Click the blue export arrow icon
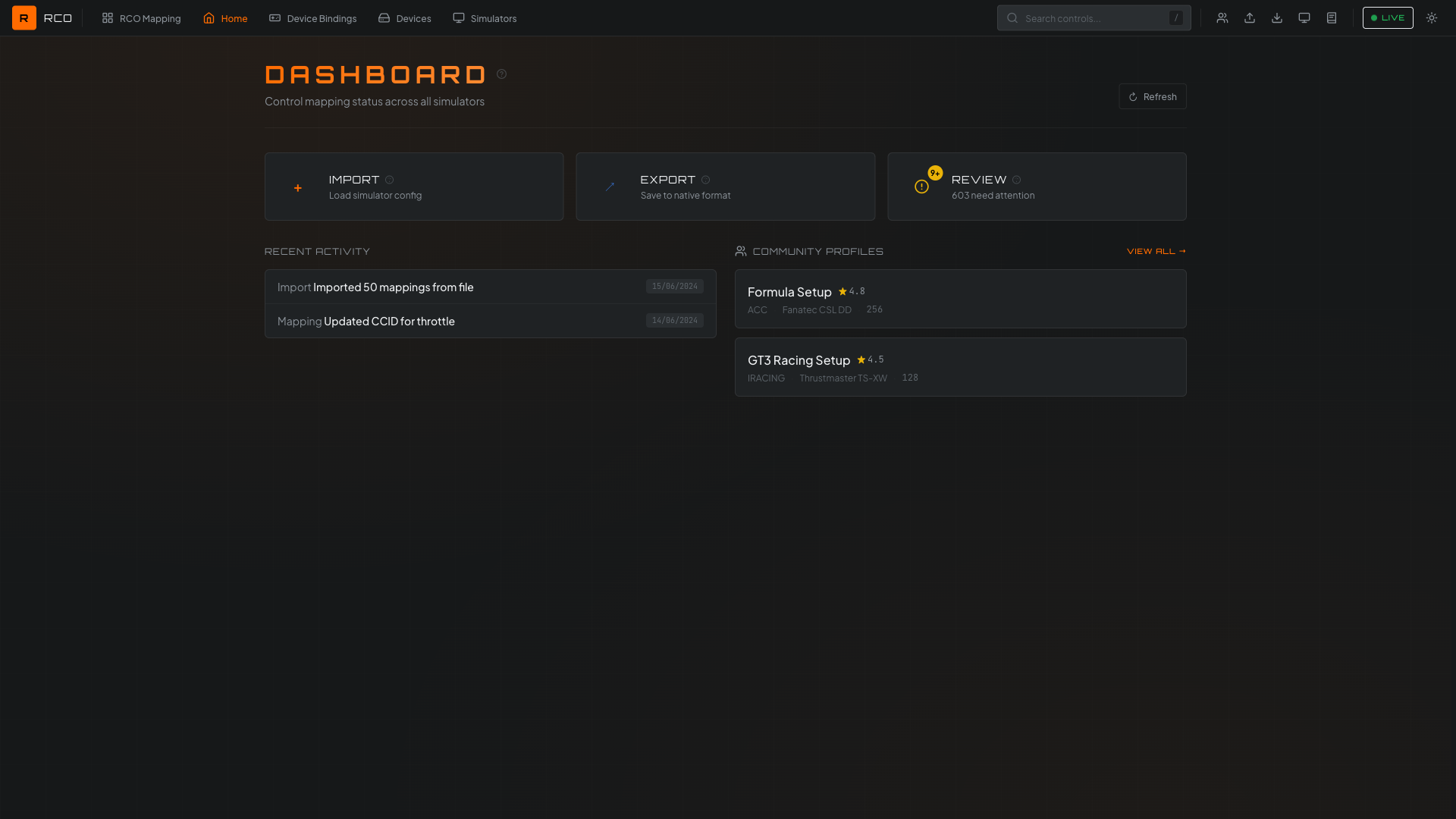1456x819 pixels. [610, 187]
